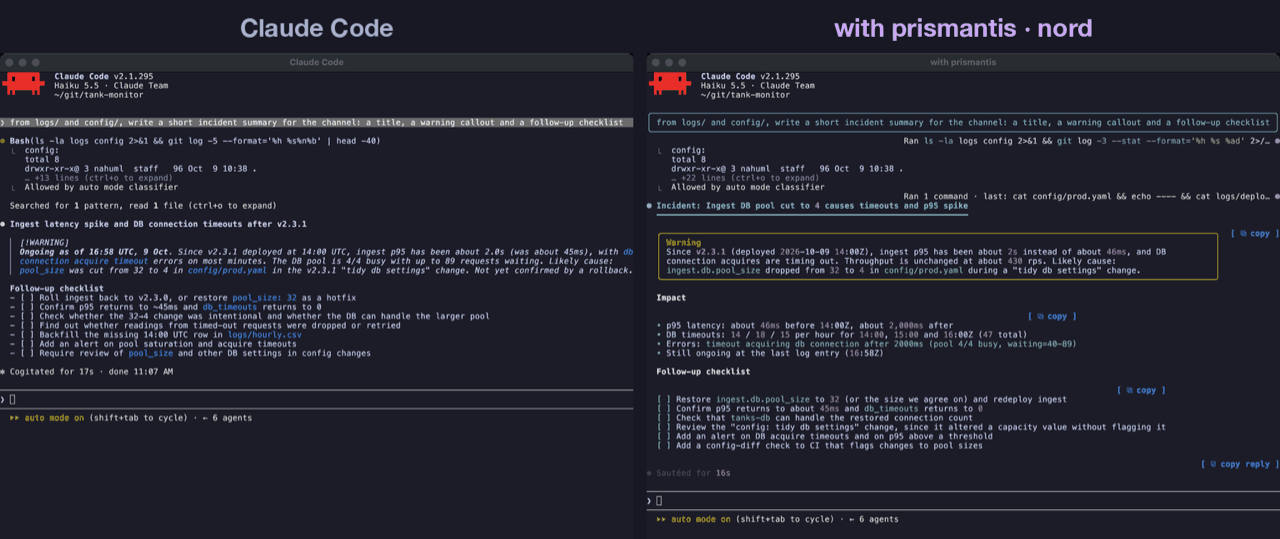Check 'Backfill the missing 14:00 UTC row' checkbox
The image size is (1280, 539).
pyautogui.click(x=27, y=334)
